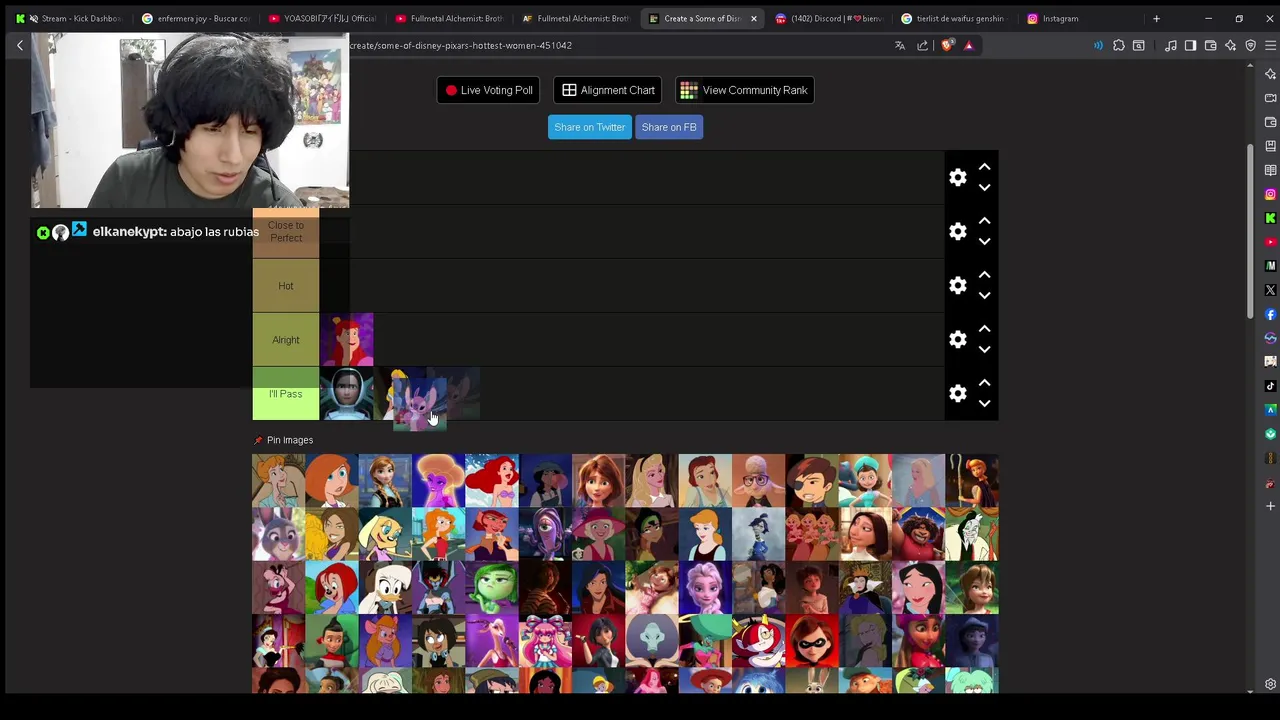
Task: Click Share on Twitter button
Action: coord(590,127)
